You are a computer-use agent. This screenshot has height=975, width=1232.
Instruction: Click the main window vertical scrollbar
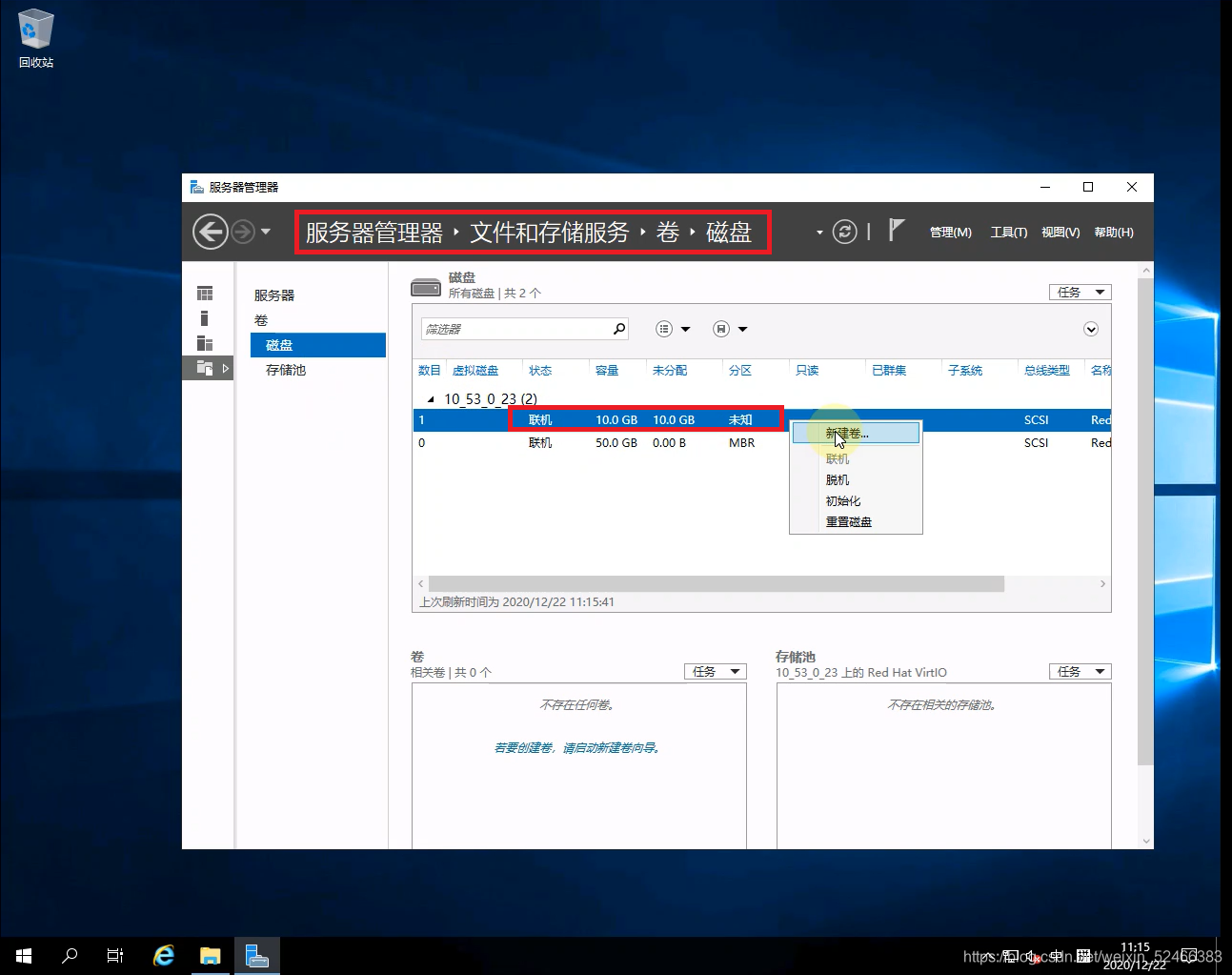point(1146,521)
